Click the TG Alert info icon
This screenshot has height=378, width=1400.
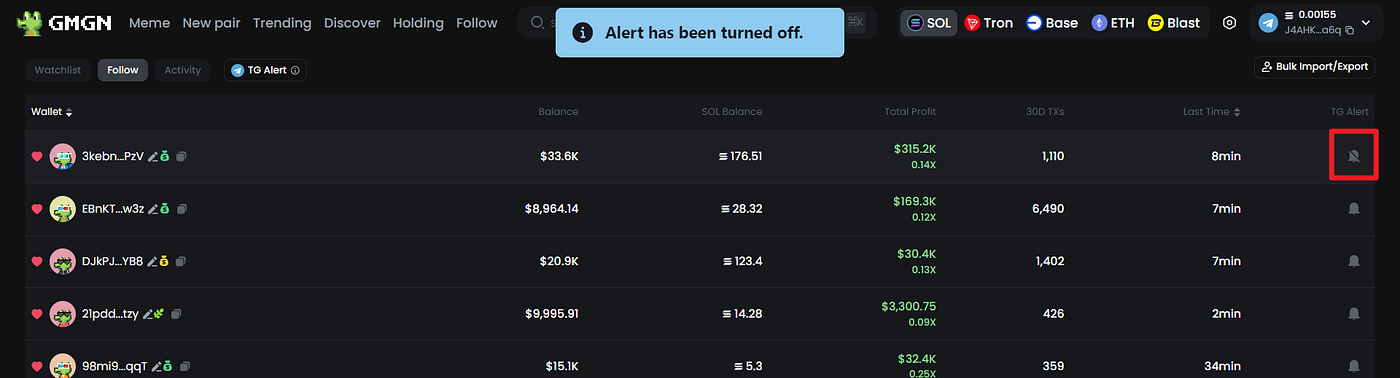click(x=295, y=70)
